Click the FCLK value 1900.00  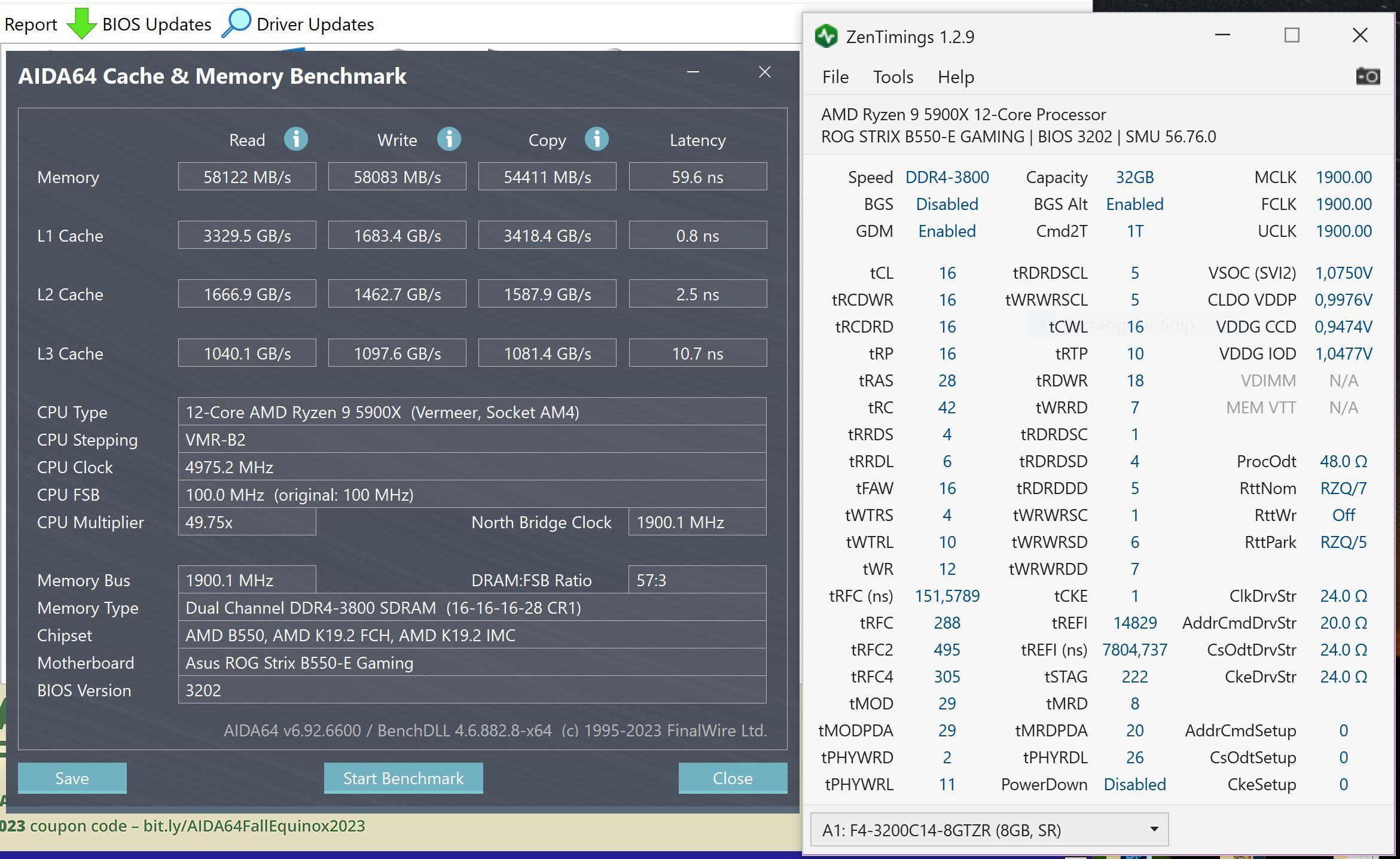click(1343, 204)
